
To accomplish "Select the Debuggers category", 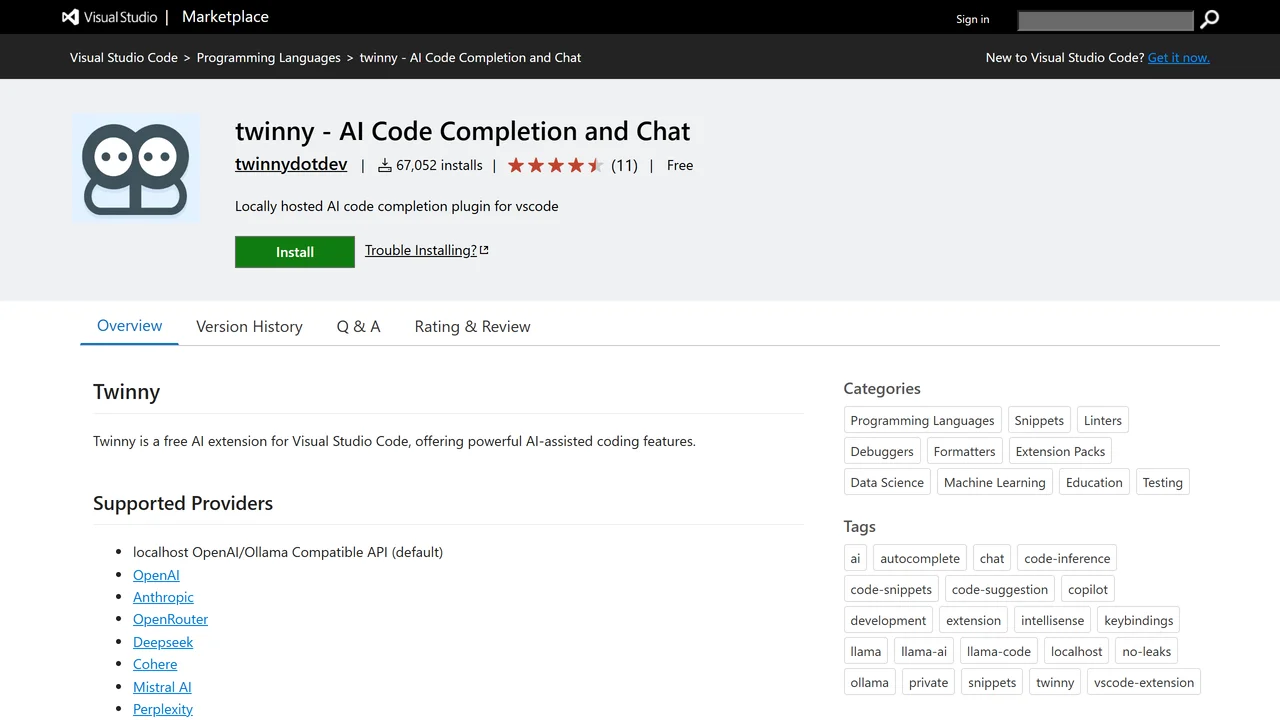I will click(882, 451).
